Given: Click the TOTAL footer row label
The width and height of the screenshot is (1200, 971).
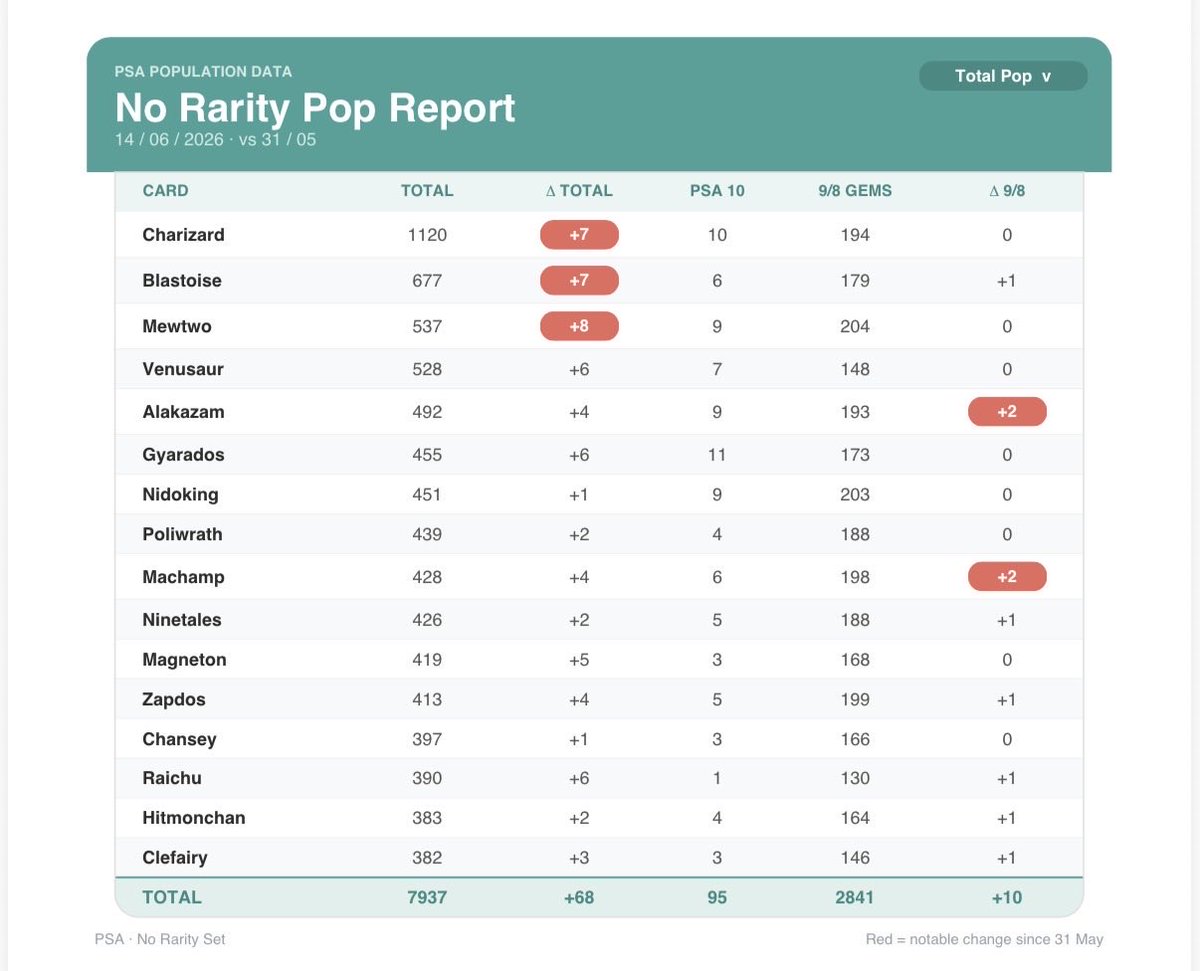Looking at the screenshot, I should coord(172,898).
